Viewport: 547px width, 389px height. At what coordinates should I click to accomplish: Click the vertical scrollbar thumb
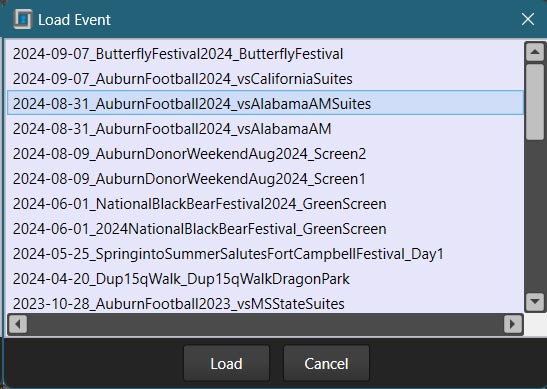[x=535, y=102]
